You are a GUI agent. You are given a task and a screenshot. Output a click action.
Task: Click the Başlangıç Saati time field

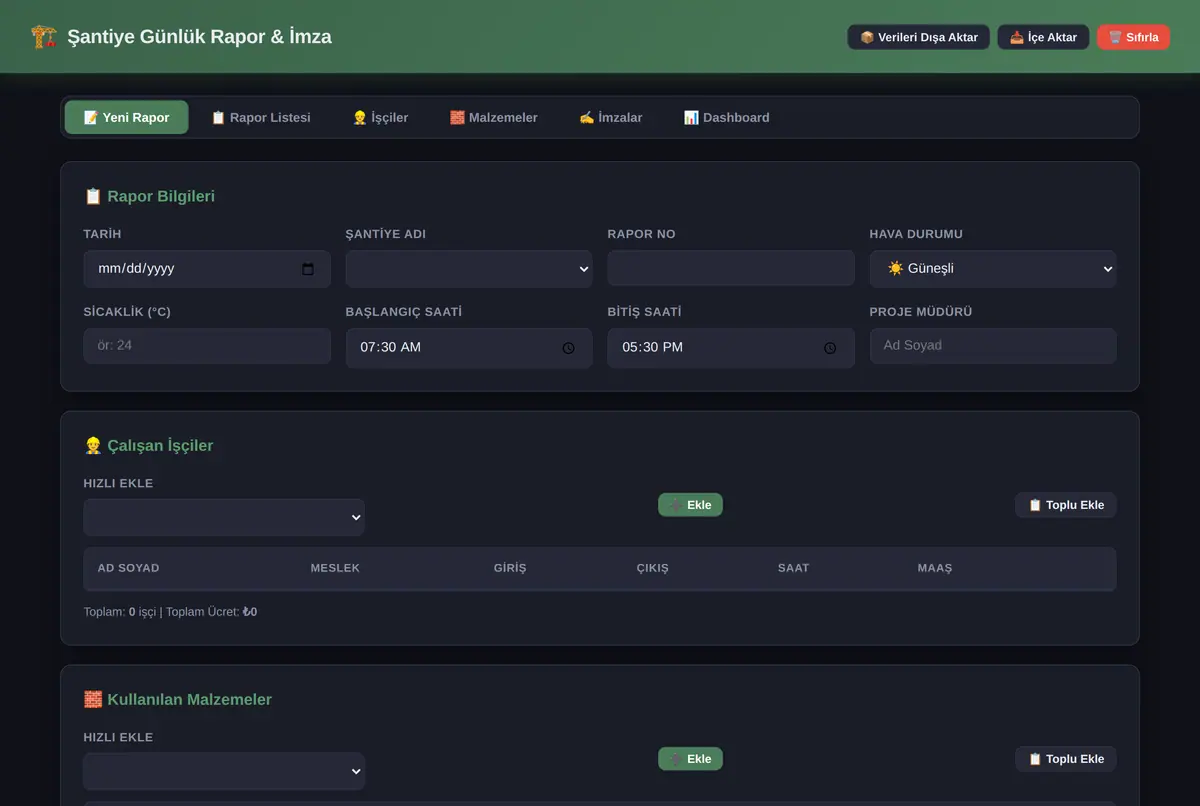click(469, 347)
